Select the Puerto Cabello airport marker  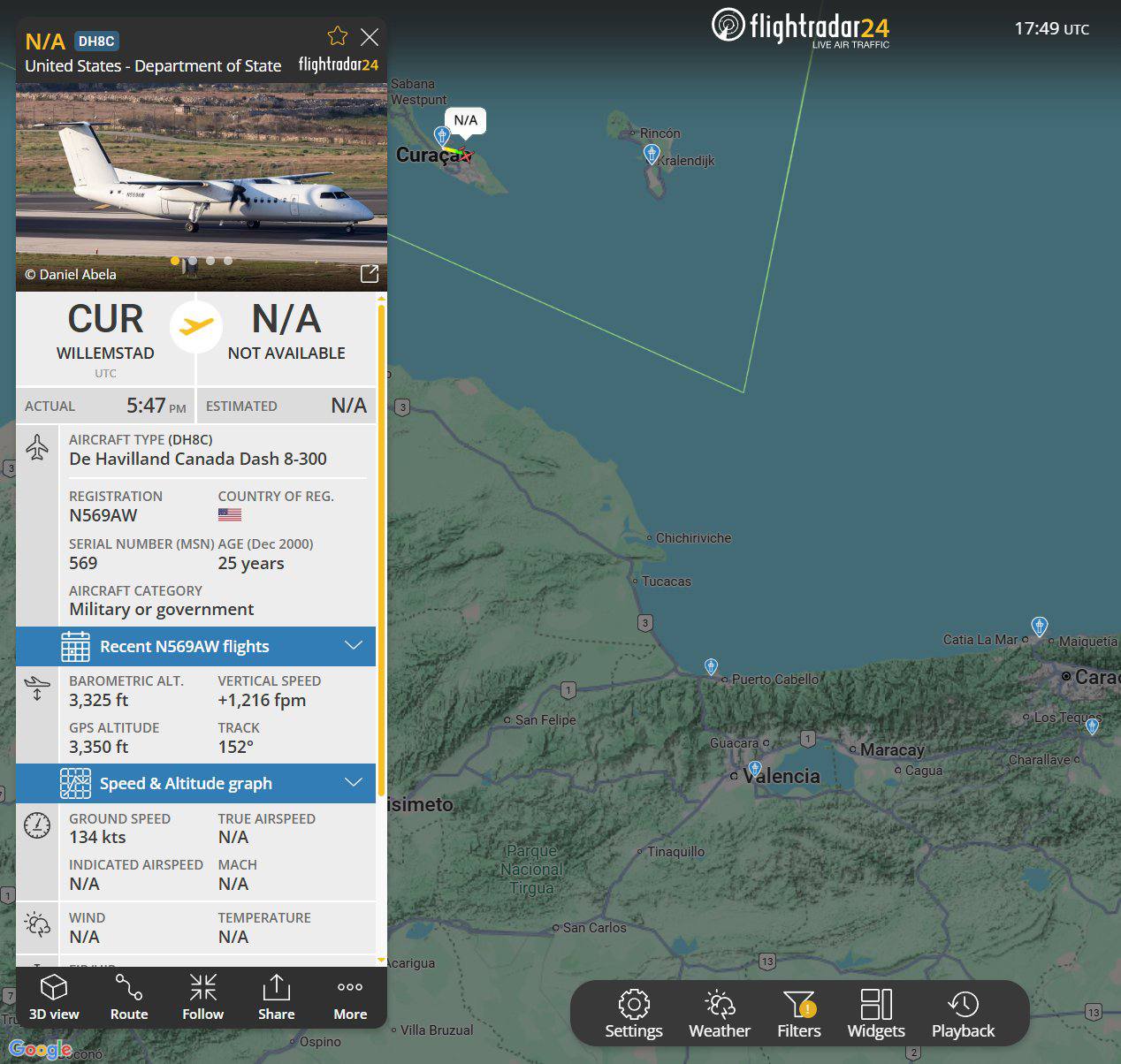(x=711, y=666)
